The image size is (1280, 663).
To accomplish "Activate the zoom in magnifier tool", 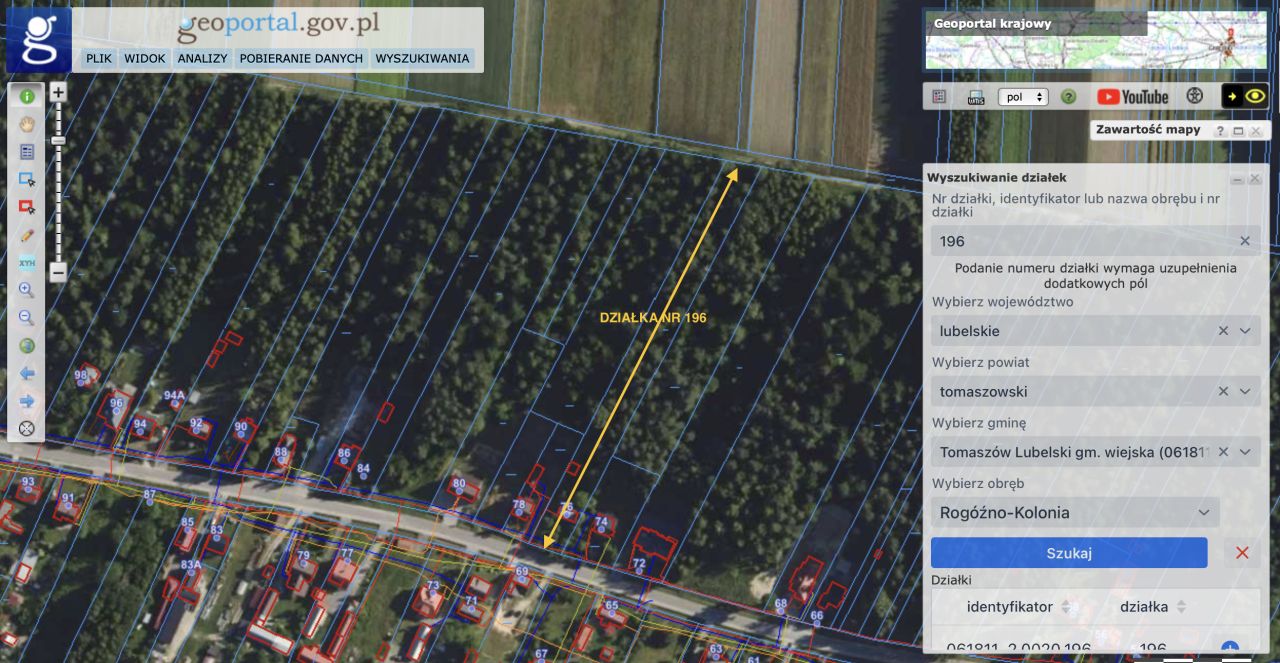I will point(27,290).
